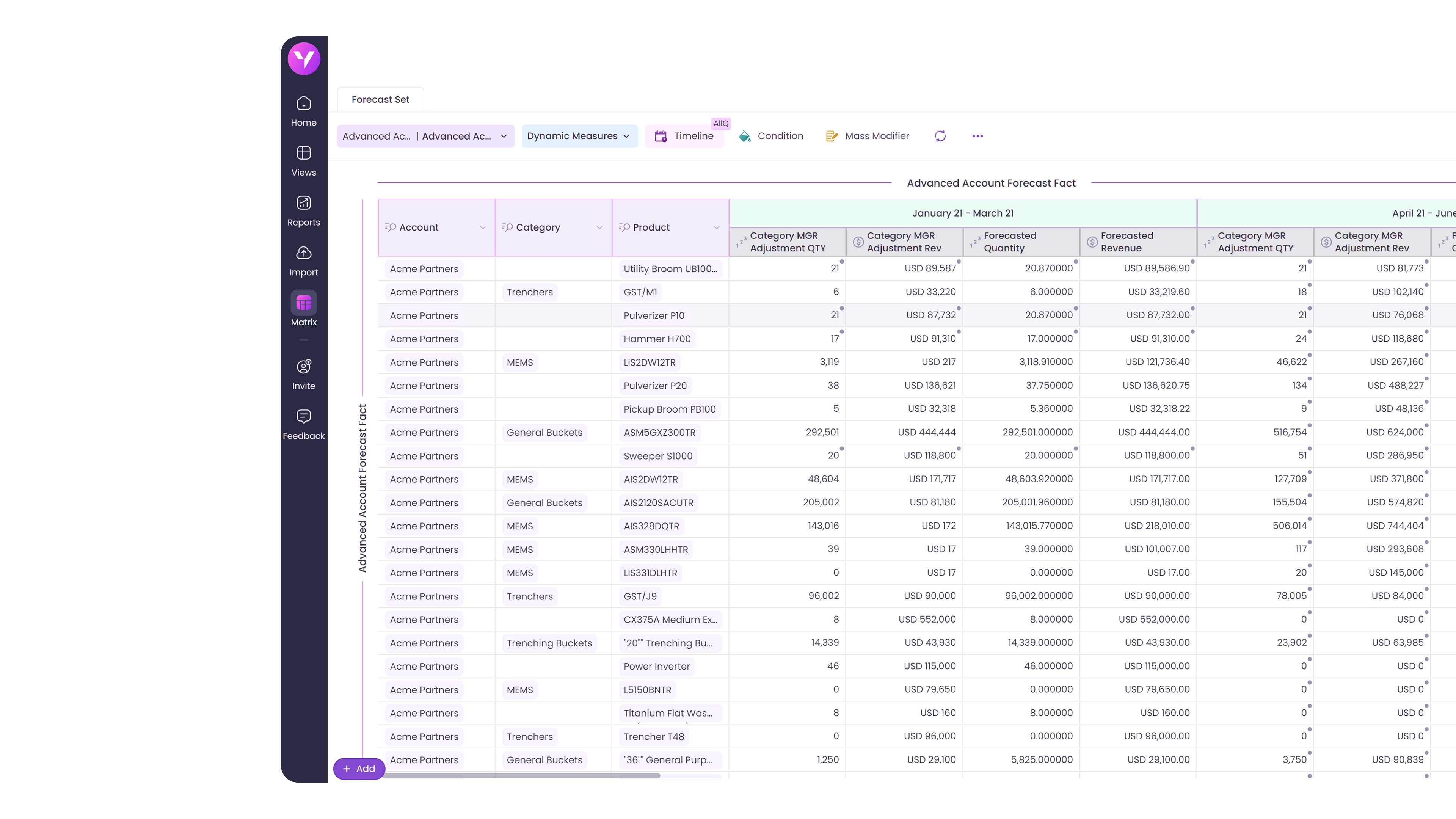Open the Timeline toolbar option
1456x819 pixels.
click(684, 136)
